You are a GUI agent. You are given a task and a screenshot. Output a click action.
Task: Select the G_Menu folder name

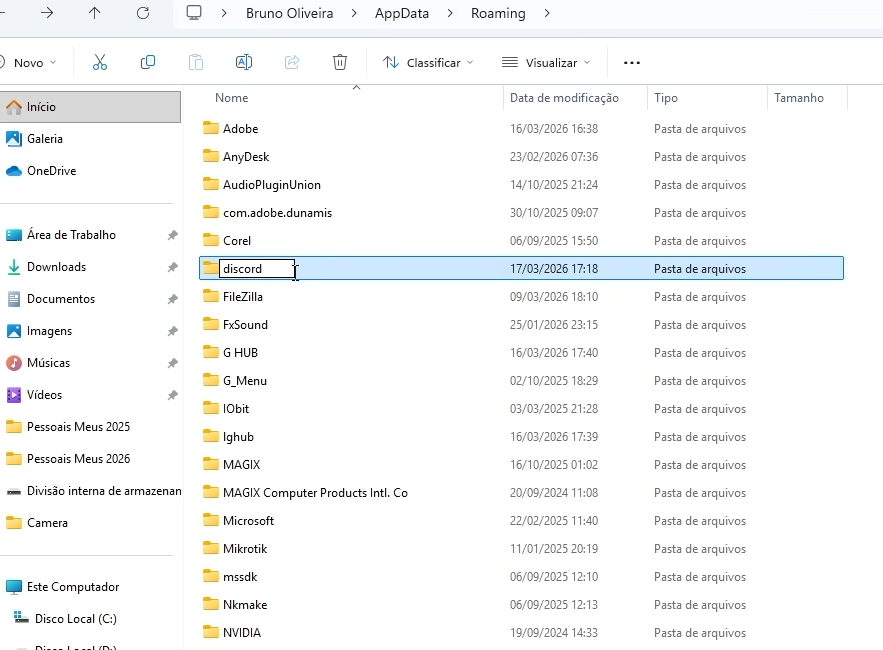(244, 381)
